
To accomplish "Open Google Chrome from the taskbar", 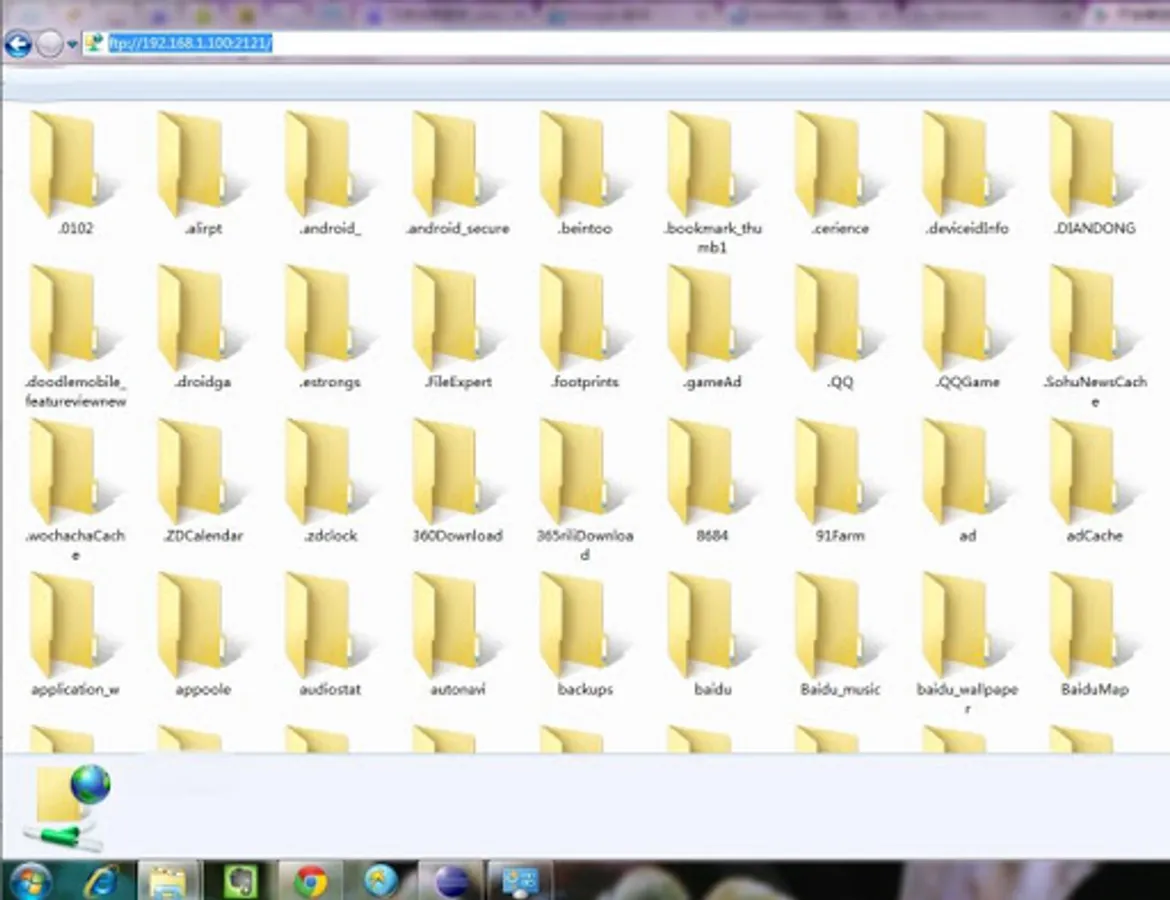I will tap(310, 881).
